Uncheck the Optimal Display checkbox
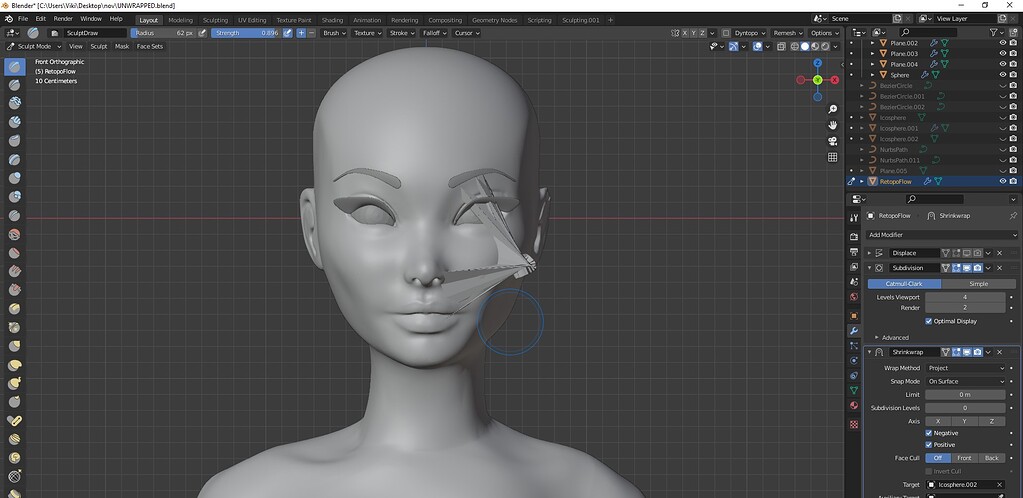Screen dimensions: 1023x498 928,321
